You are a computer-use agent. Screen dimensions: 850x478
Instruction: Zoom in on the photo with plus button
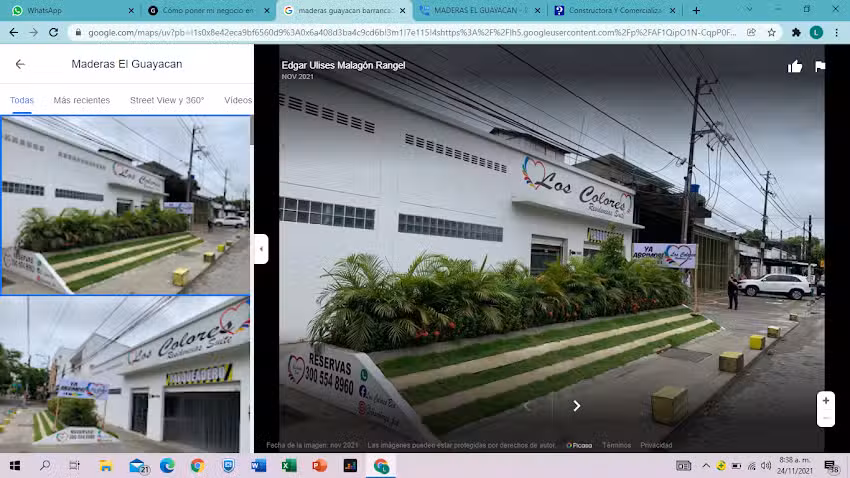coord(825,400)
